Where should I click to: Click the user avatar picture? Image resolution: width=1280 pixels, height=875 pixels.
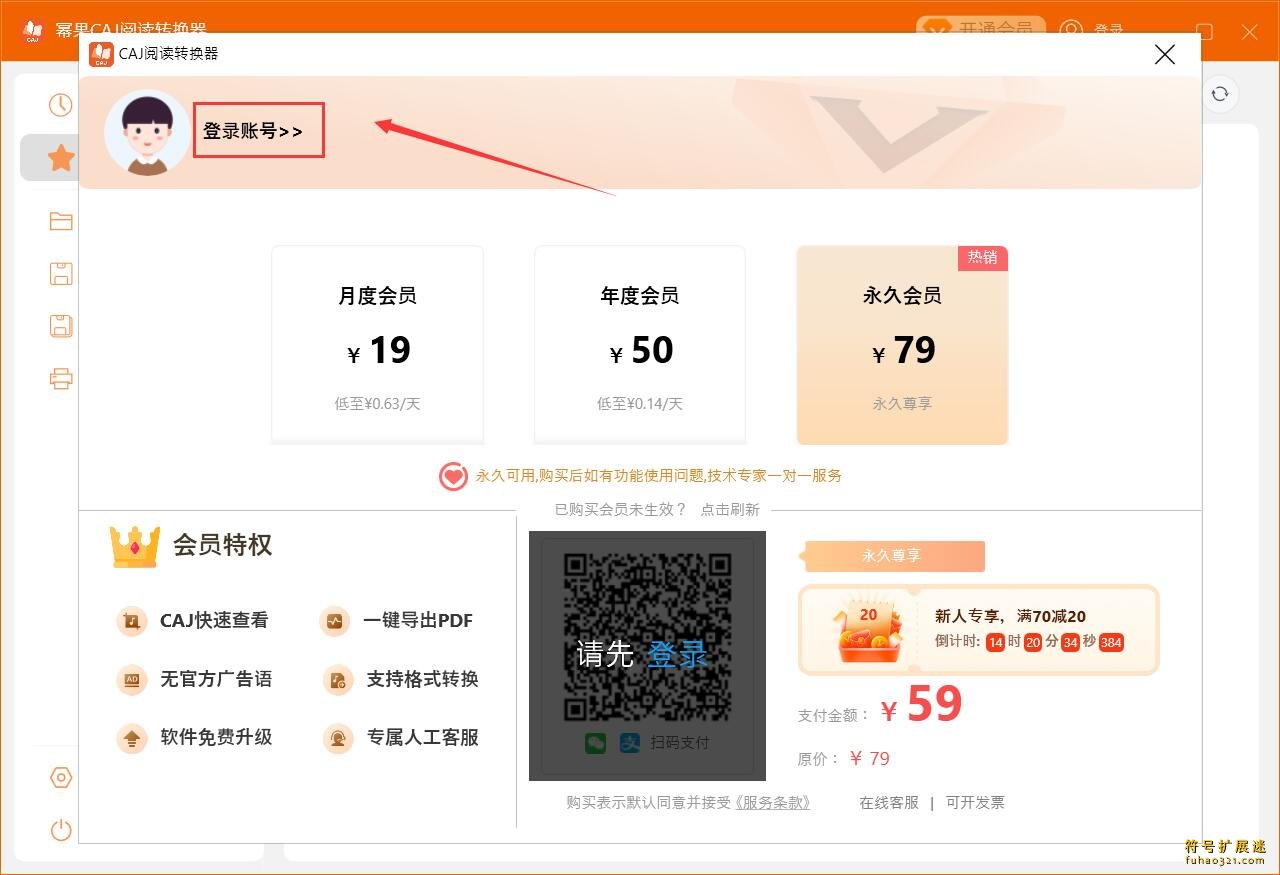147,132
